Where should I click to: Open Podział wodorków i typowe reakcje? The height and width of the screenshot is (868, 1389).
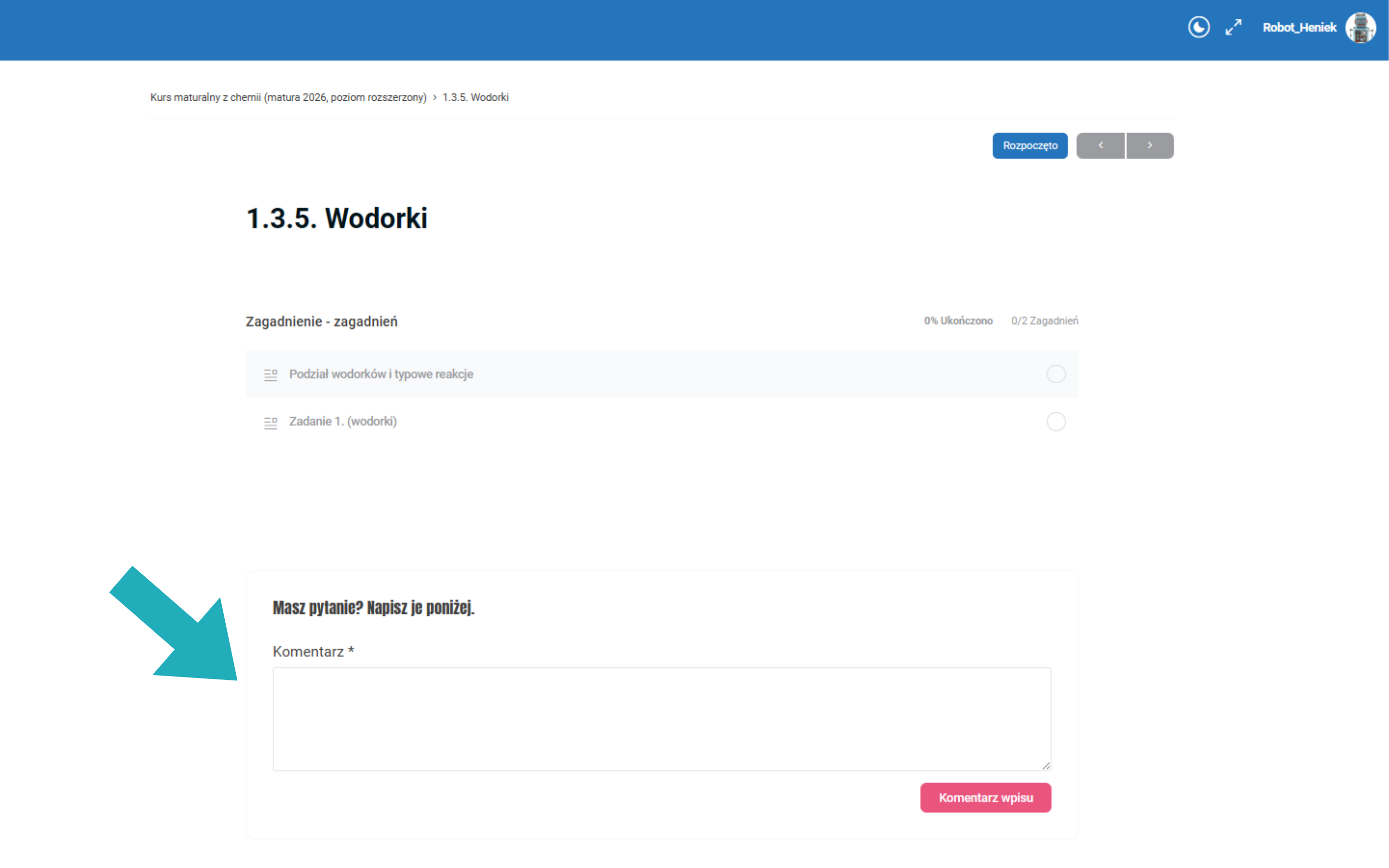point(381,374)
